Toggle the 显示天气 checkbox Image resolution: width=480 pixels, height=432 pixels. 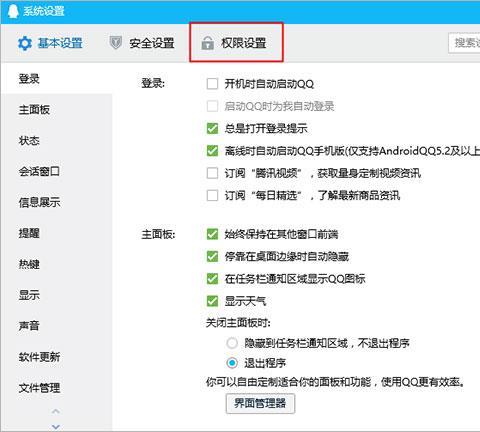point(212,301)
